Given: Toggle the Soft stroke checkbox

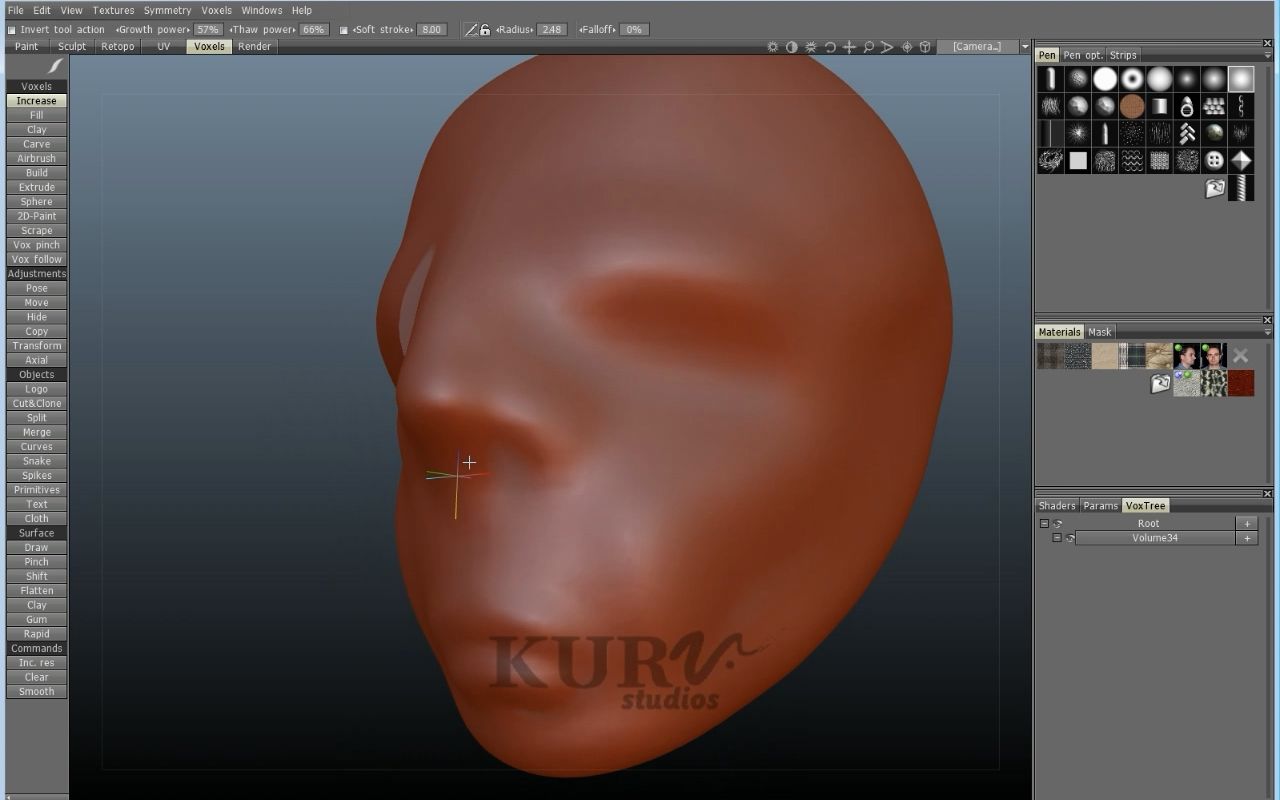Looking at the screenshot, I should pos(344,30).
